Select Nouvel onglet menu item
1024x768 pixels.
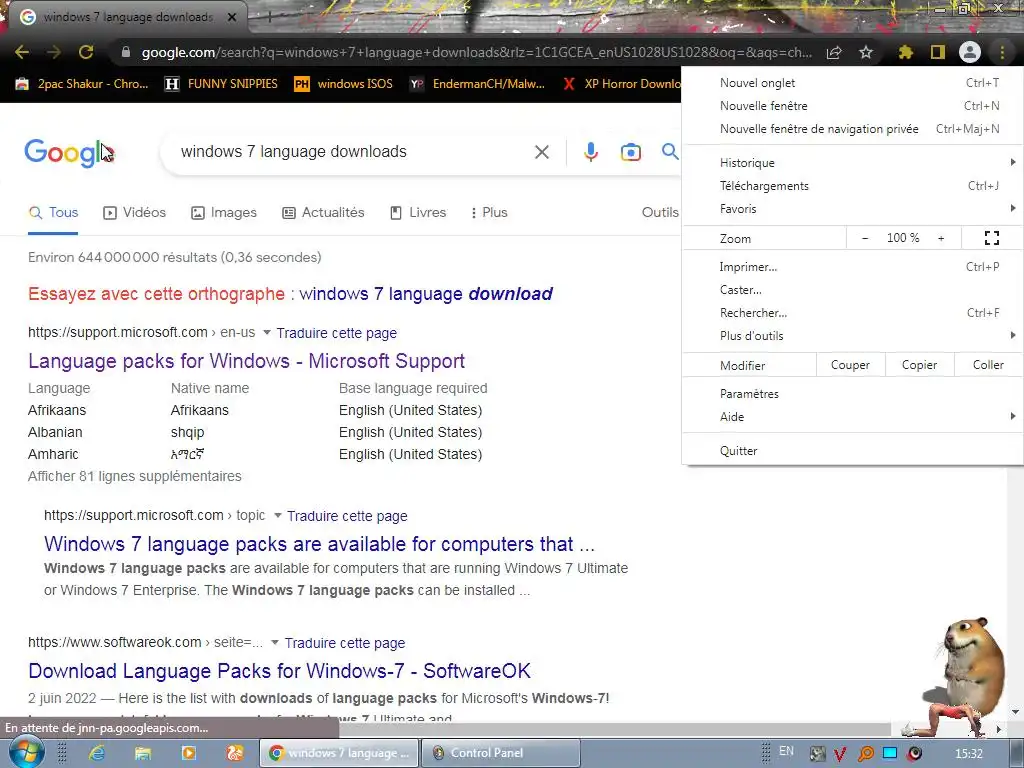852,83
